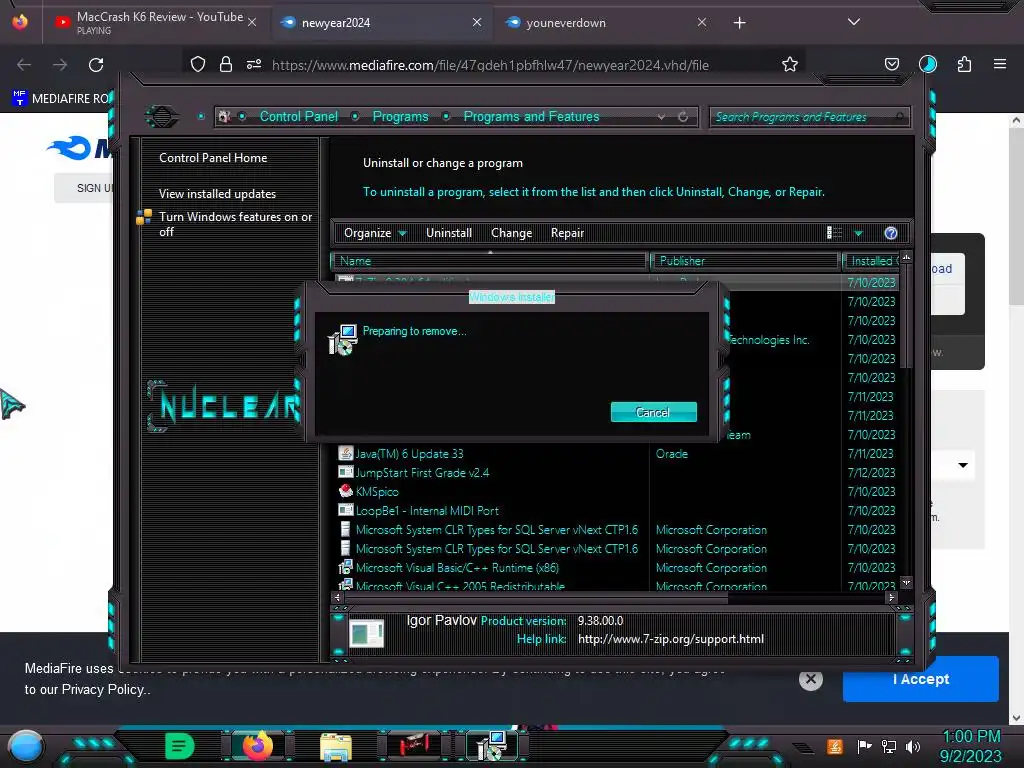1024x768 pixels.
Task: Change view with the view icon
Action: (834, 233)
